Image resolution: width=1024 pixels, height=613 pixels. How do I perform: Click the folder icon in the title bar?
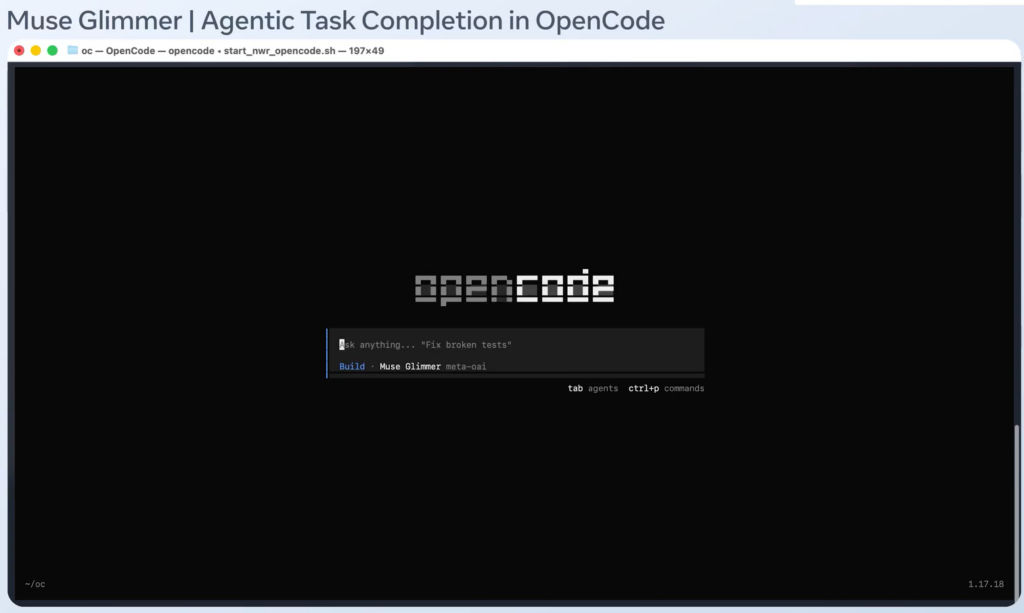pyautogui.click(x=72, y=50)
